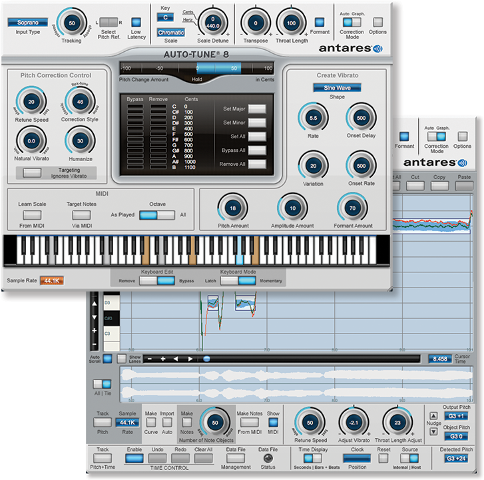
Task: Click the Formant Amount knob
Action: (x=352, y=208)
